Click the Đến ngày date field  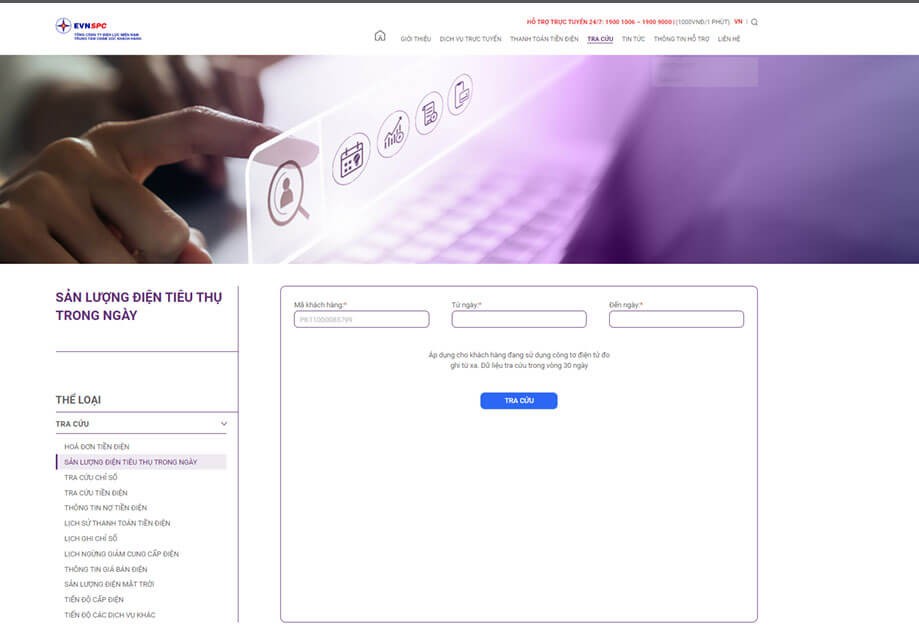tap(676, 319)
